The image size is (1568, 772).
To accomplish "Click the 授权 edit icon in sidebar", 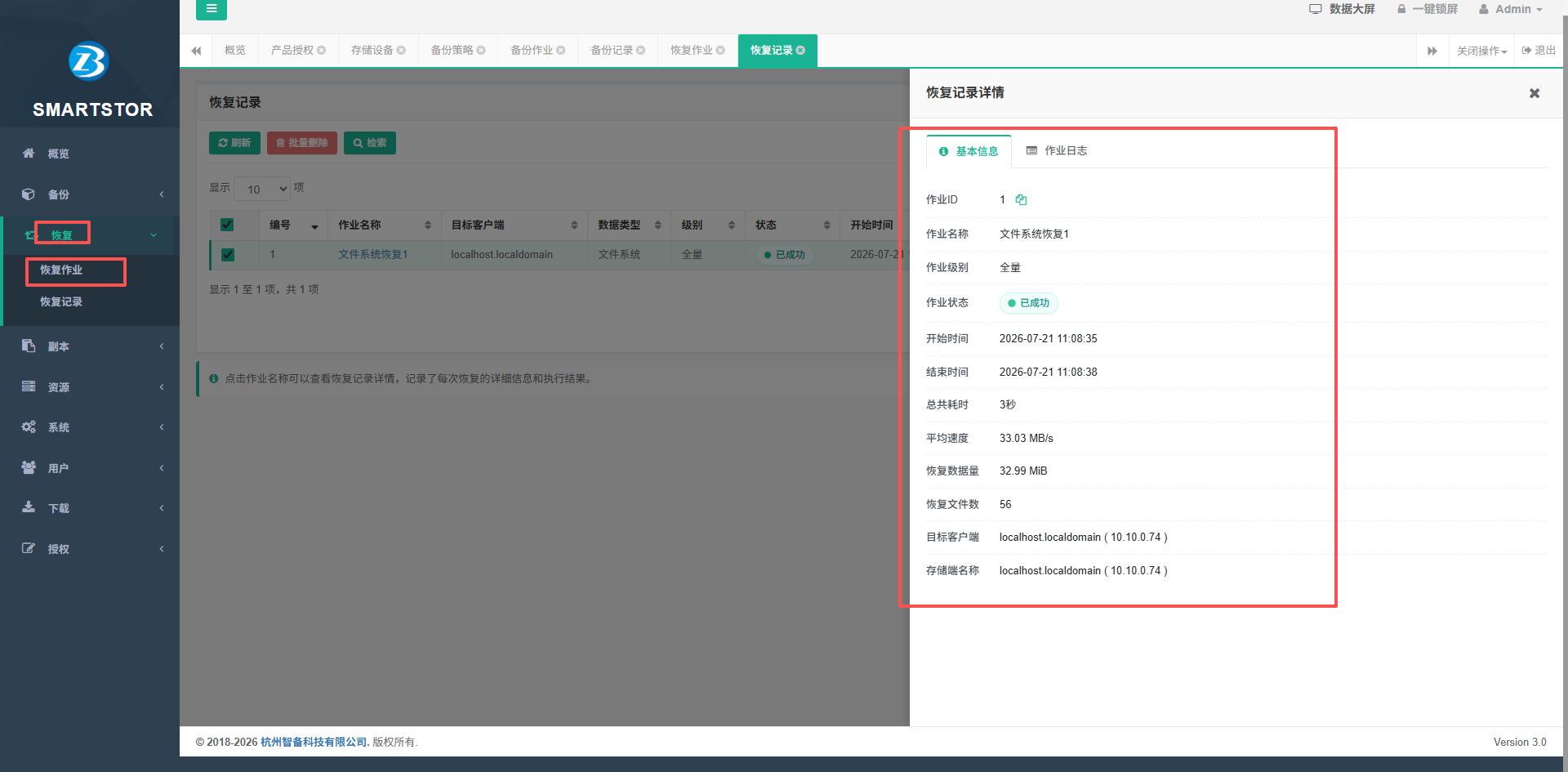I will (29, 548).
